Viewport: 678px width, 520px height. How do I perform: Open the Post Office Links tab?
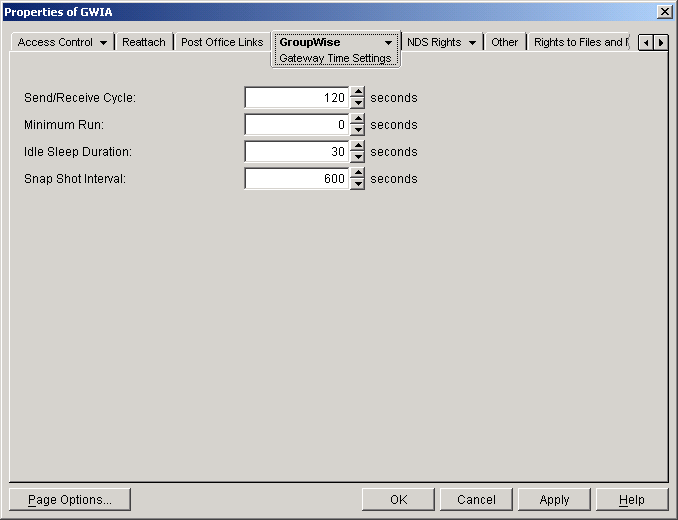(x=222, y=42)
